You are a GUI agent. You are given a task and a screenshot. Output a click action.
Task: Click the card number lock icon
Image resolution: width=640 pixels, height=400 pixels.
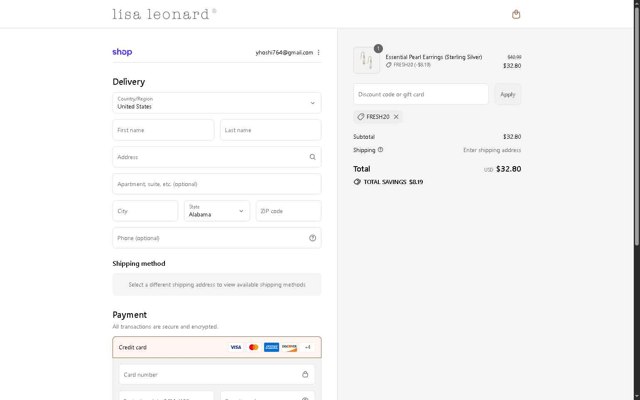[305, 374]
